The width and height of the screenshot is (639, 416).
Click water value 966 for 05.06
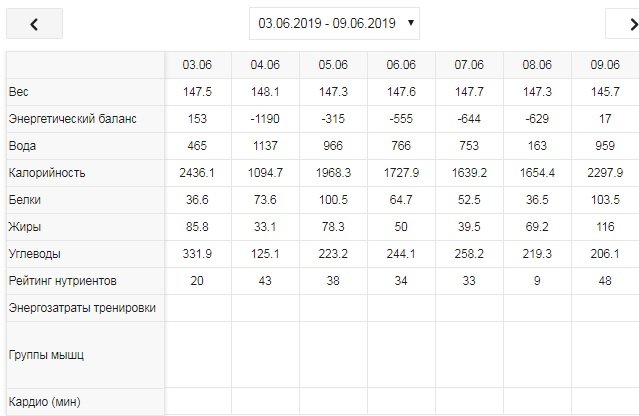pyautogui.click(x=333, y=146)
